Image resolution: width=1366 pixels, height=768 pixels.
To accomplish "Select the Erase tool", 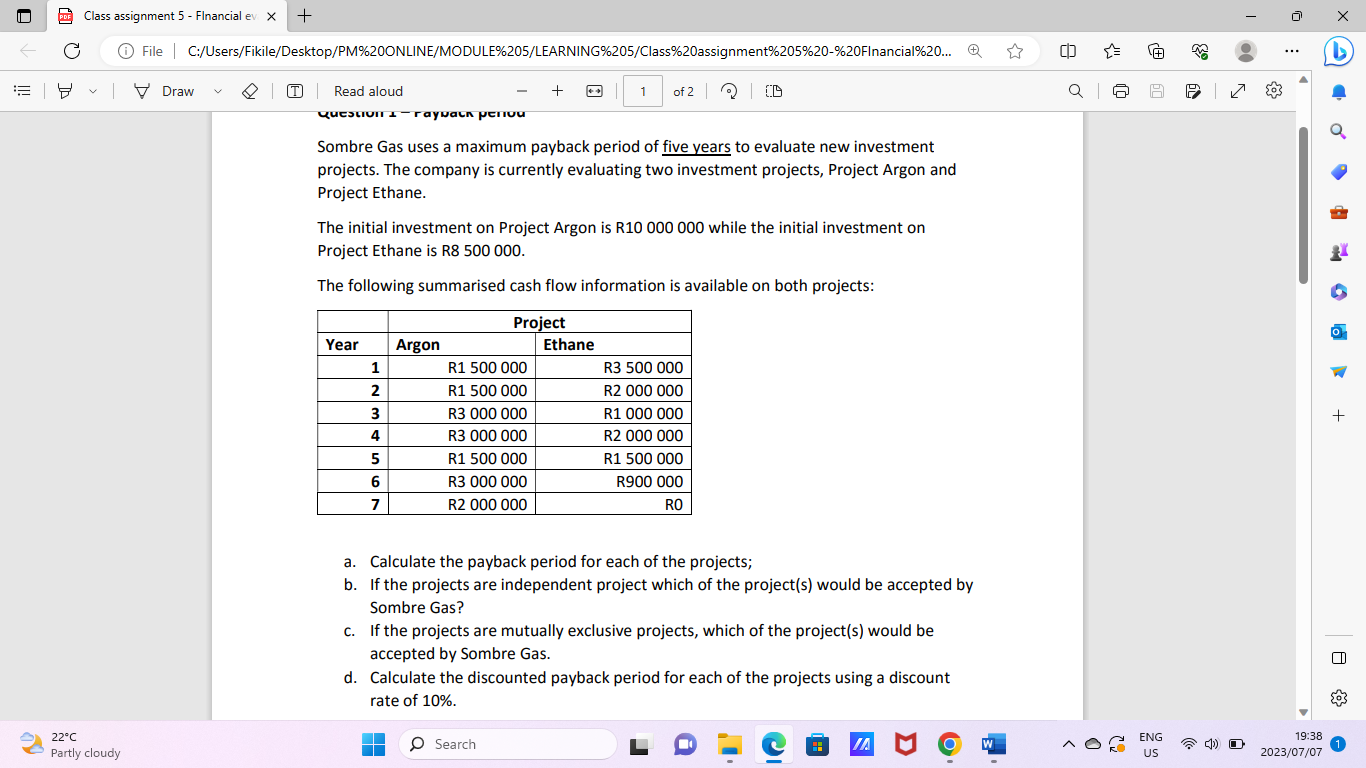I will coord(252,91).
